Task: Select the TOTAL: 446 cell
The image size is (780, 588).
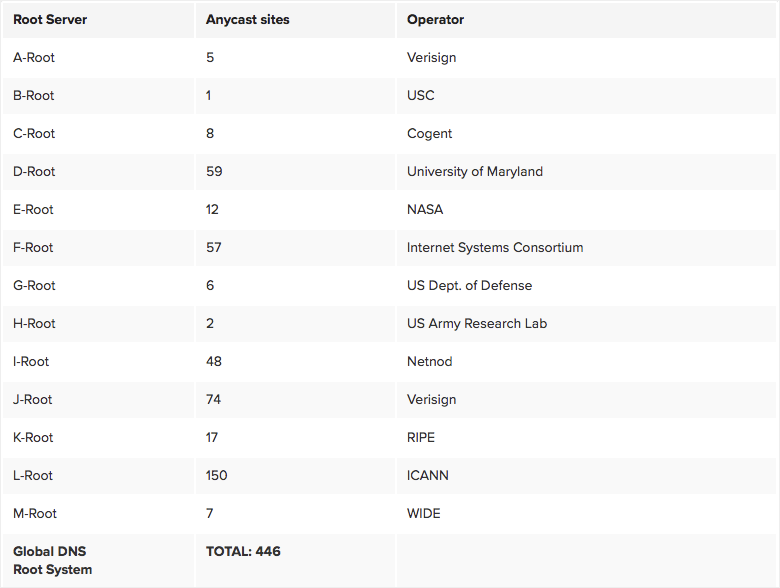Action: click(x=243, y=552)
